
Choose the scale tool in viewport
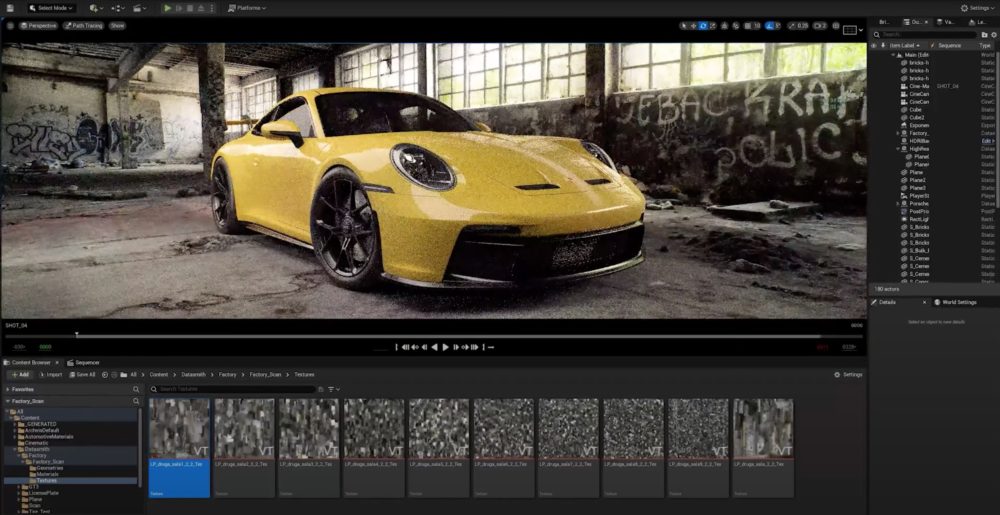[x=712, y=26]
